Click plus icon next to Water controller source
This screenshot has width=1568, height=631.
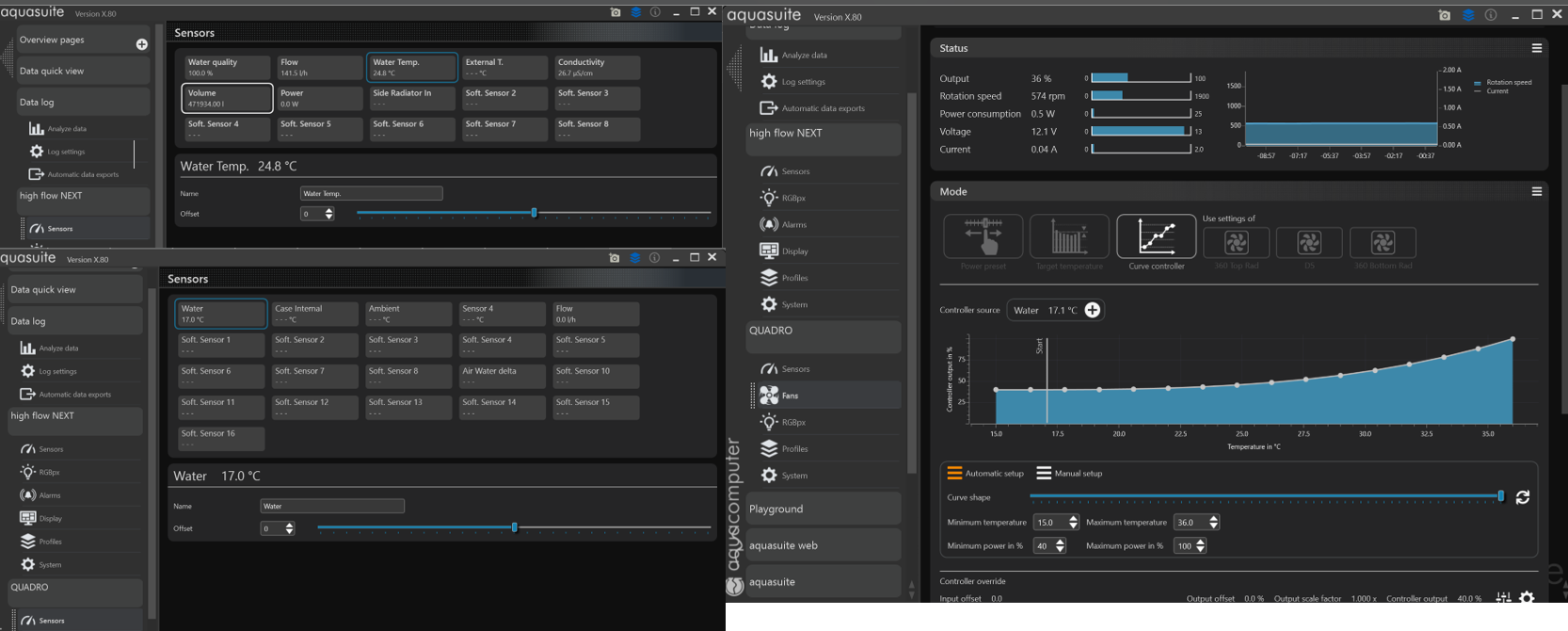pyautogui.click(x=1092, y=310)
